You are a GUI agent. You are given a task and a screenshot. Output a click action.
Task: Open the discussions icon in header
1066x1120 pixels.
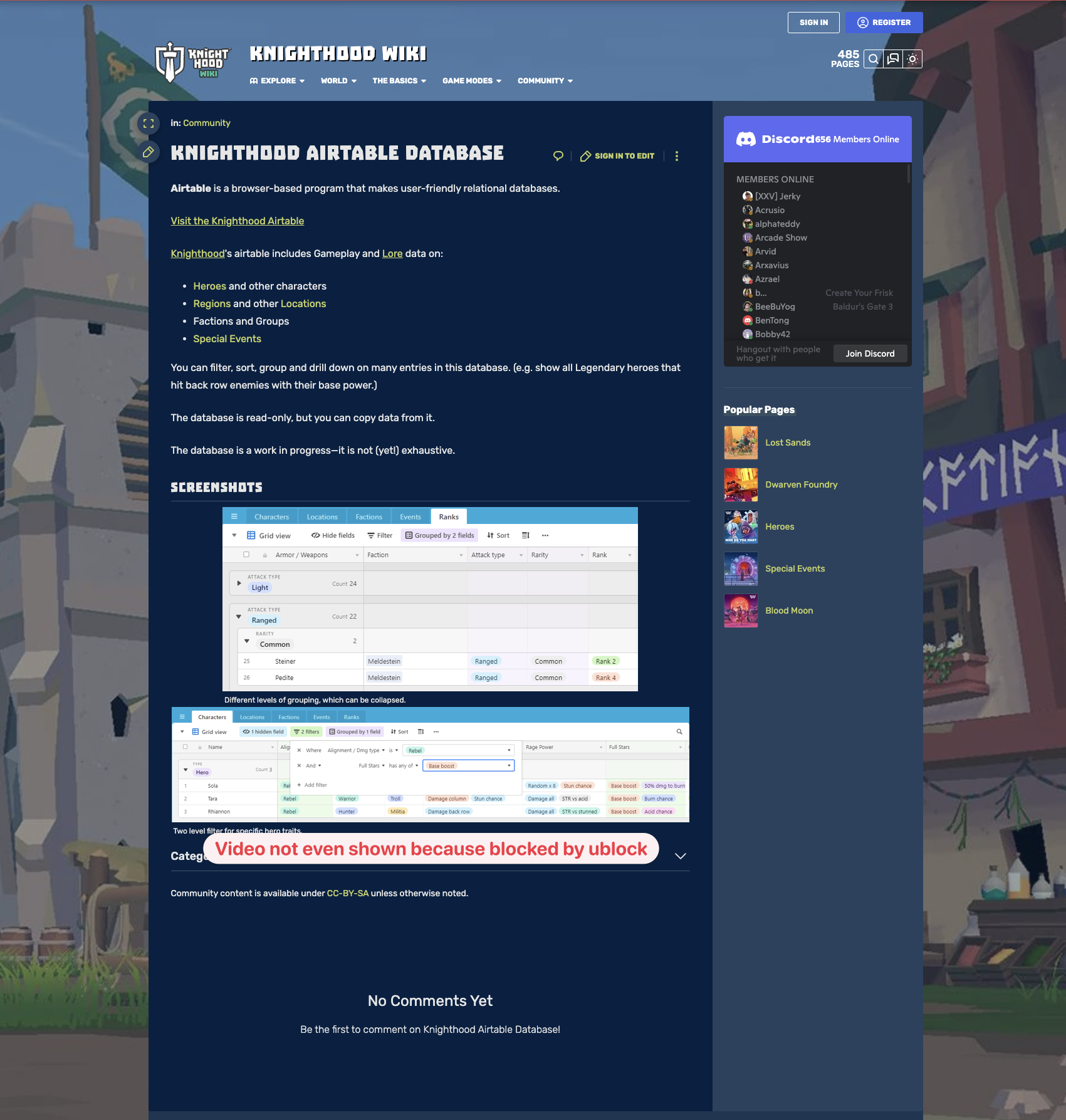[x=893, y=59]
